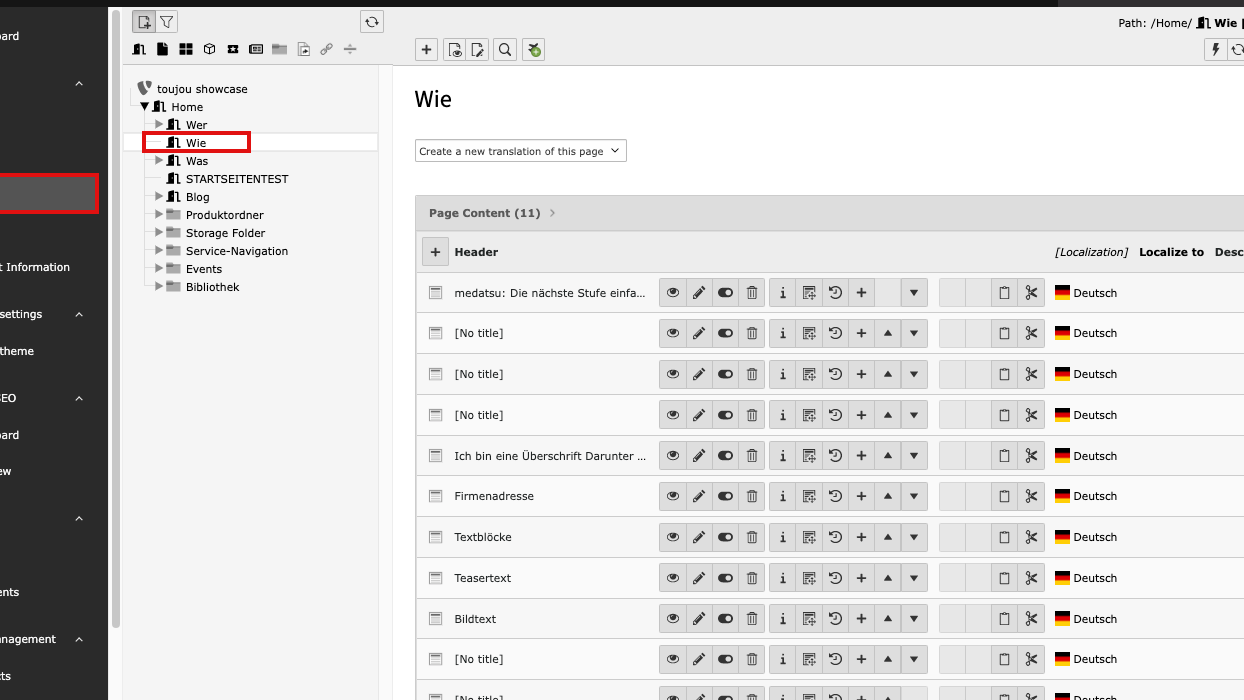Open 'Create a new translation' dropdown
1244x700 pixels.
pos(520,151)
